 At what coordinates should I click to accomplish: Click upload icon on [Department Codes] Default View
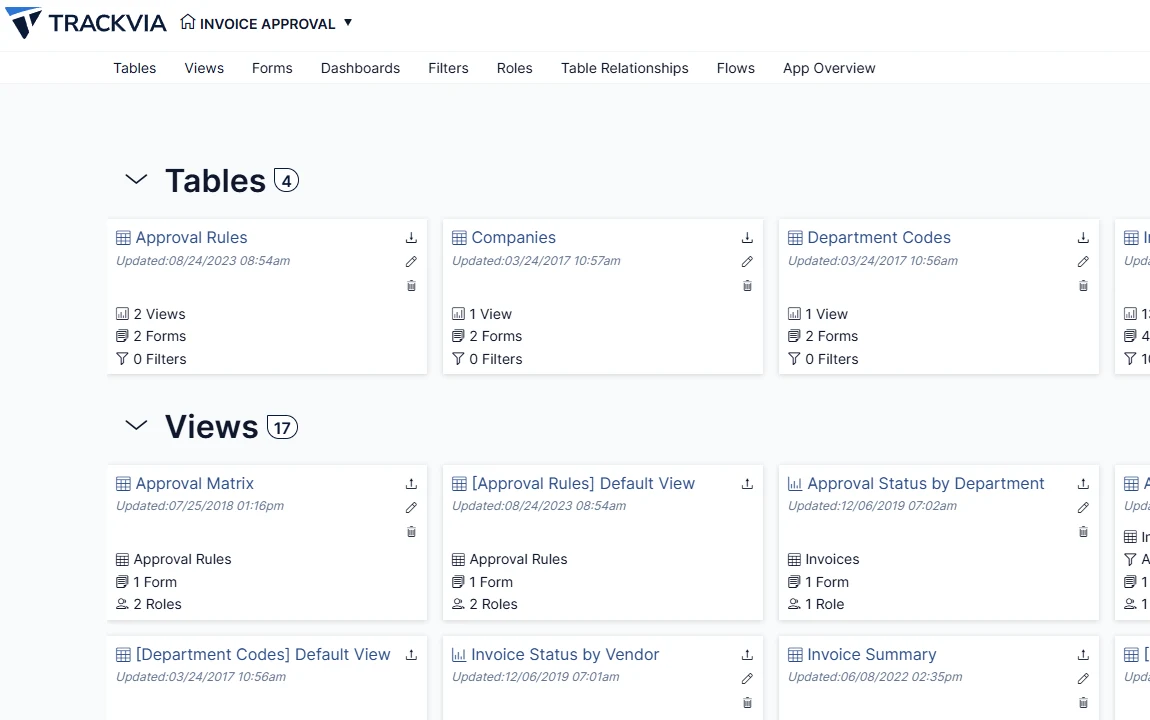[x=411, y=655]
